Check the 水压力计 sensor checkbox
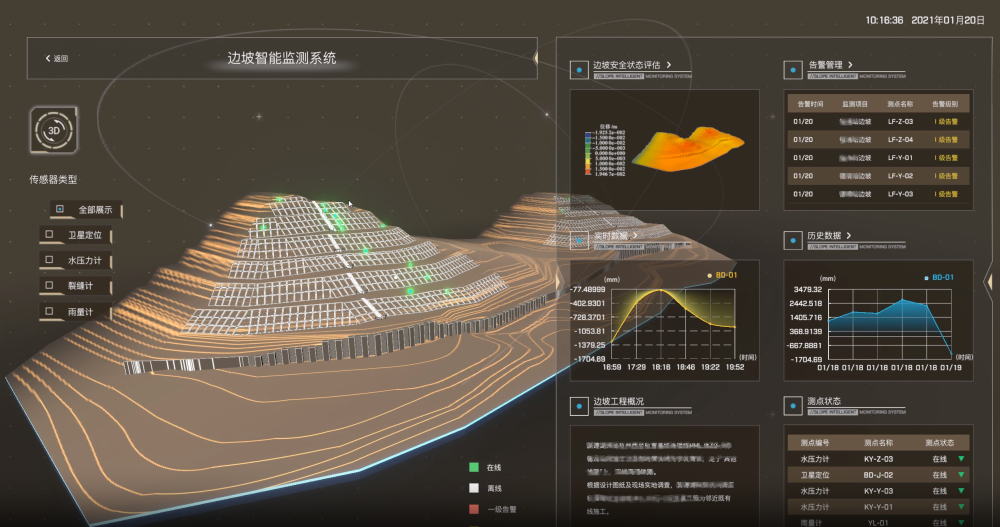Viewport: 1000px width, 527px height. [x=49, y=261]
